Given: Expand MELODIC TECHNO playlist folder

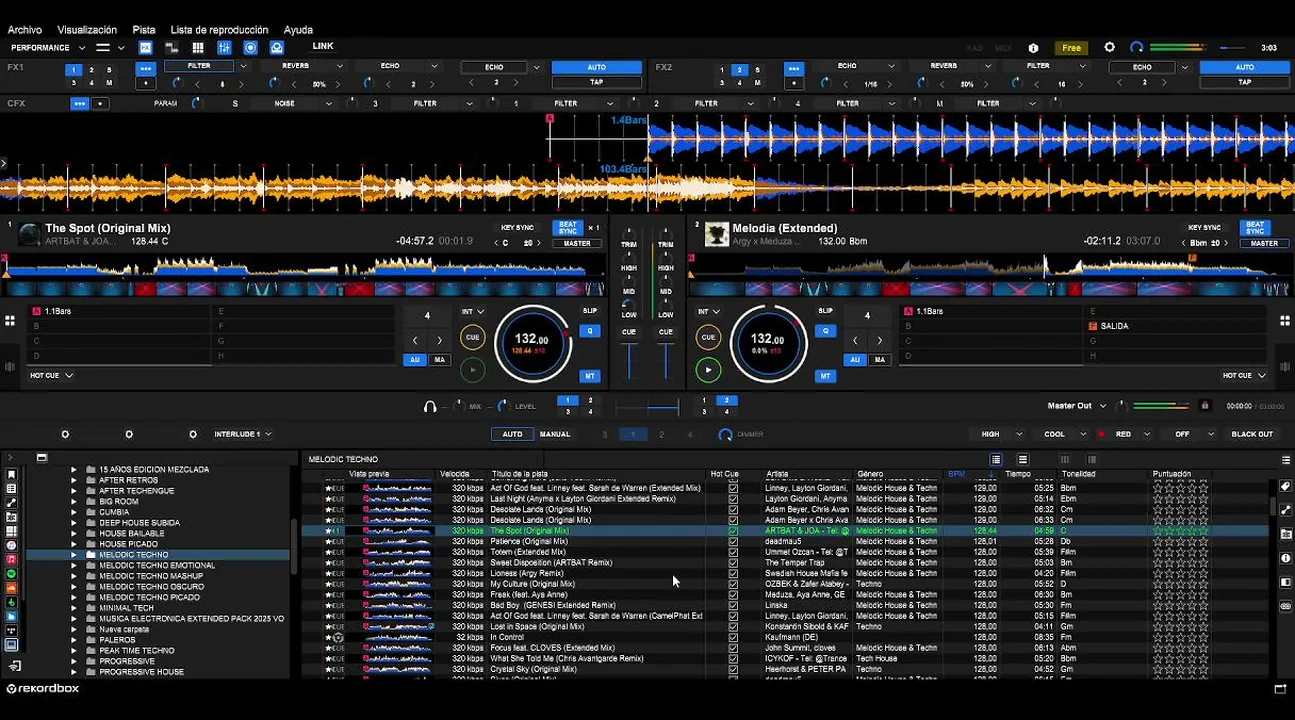Looking at the screenshot, I should click(73, 554).
